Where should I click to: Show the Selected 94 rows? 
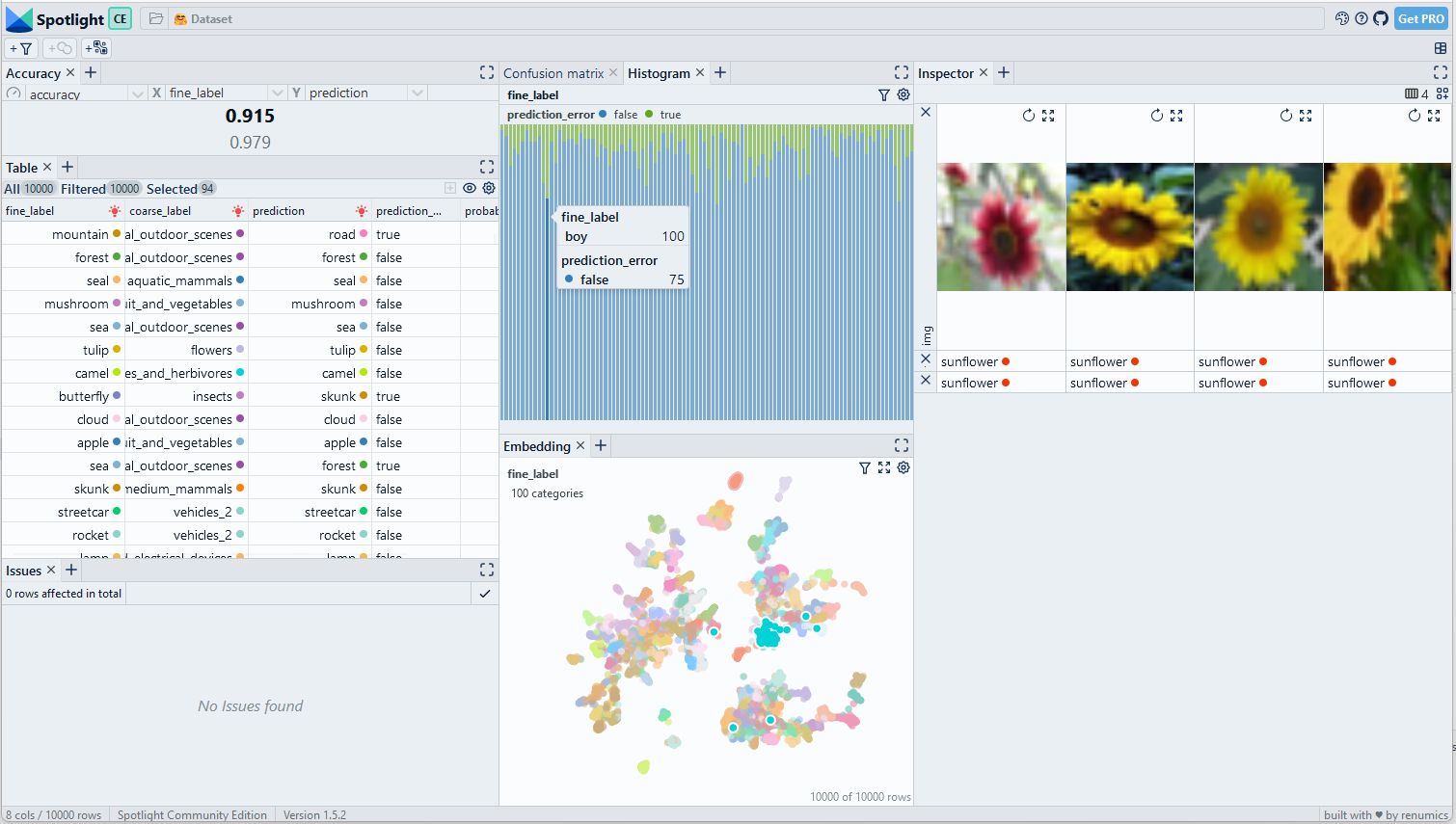click(180, 189)
